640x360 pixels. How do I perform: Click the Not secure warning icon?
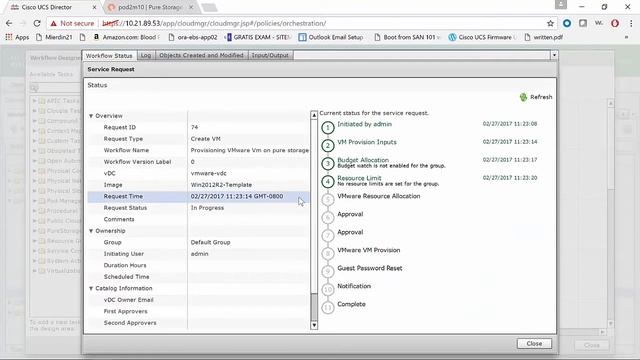tap(53, 24)
